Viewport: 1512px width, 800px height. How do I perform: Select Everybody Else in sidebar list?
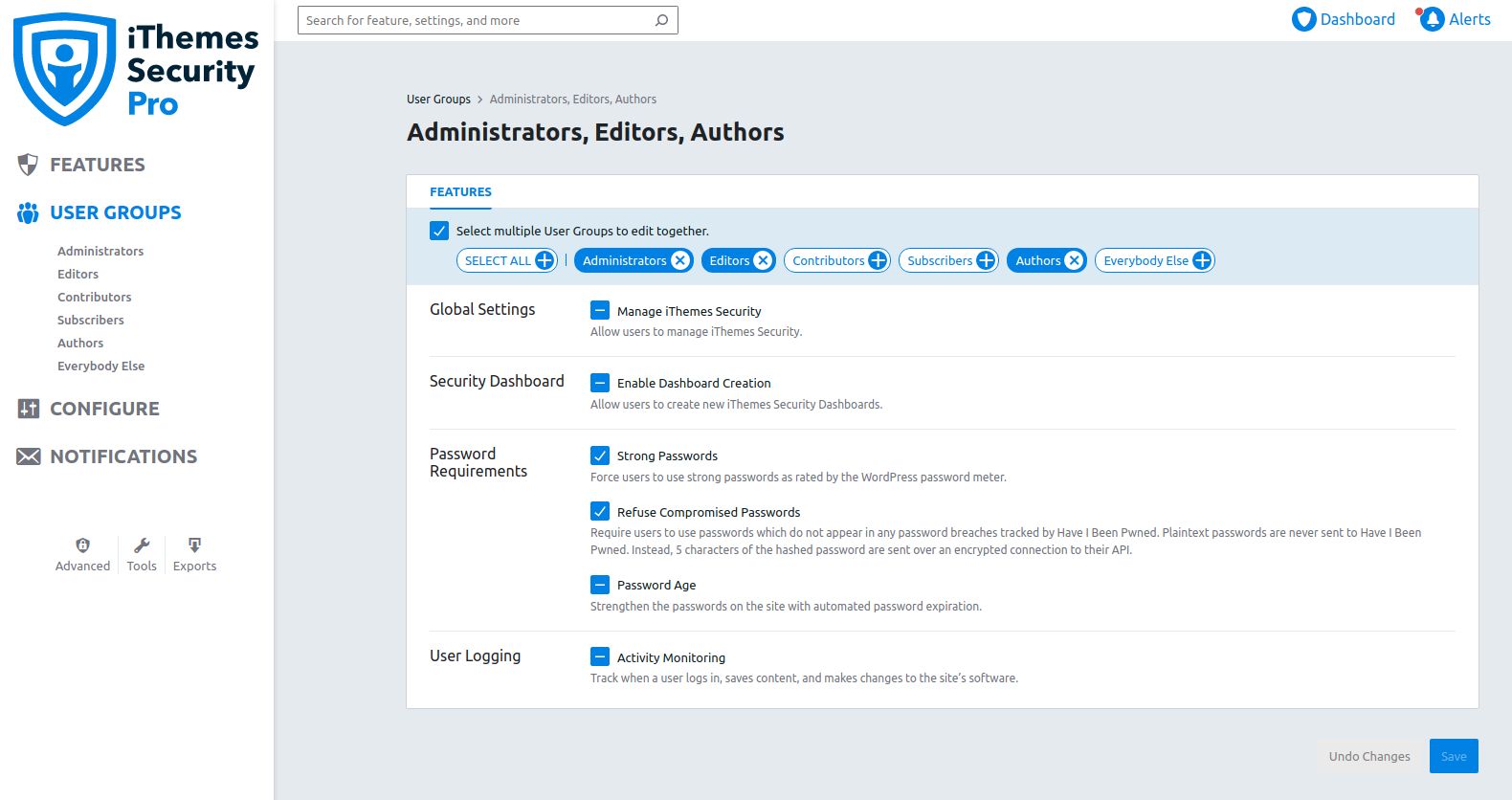pos(101,366)
